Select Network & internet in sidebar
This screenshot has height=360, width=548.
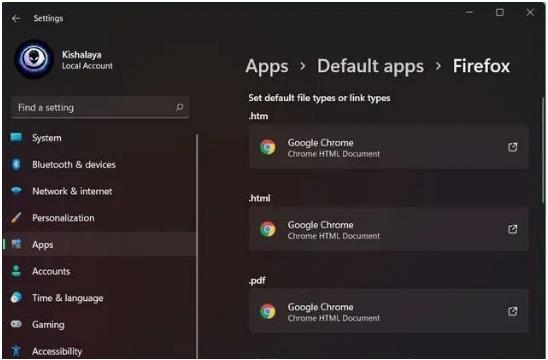(x=72, y=191)
